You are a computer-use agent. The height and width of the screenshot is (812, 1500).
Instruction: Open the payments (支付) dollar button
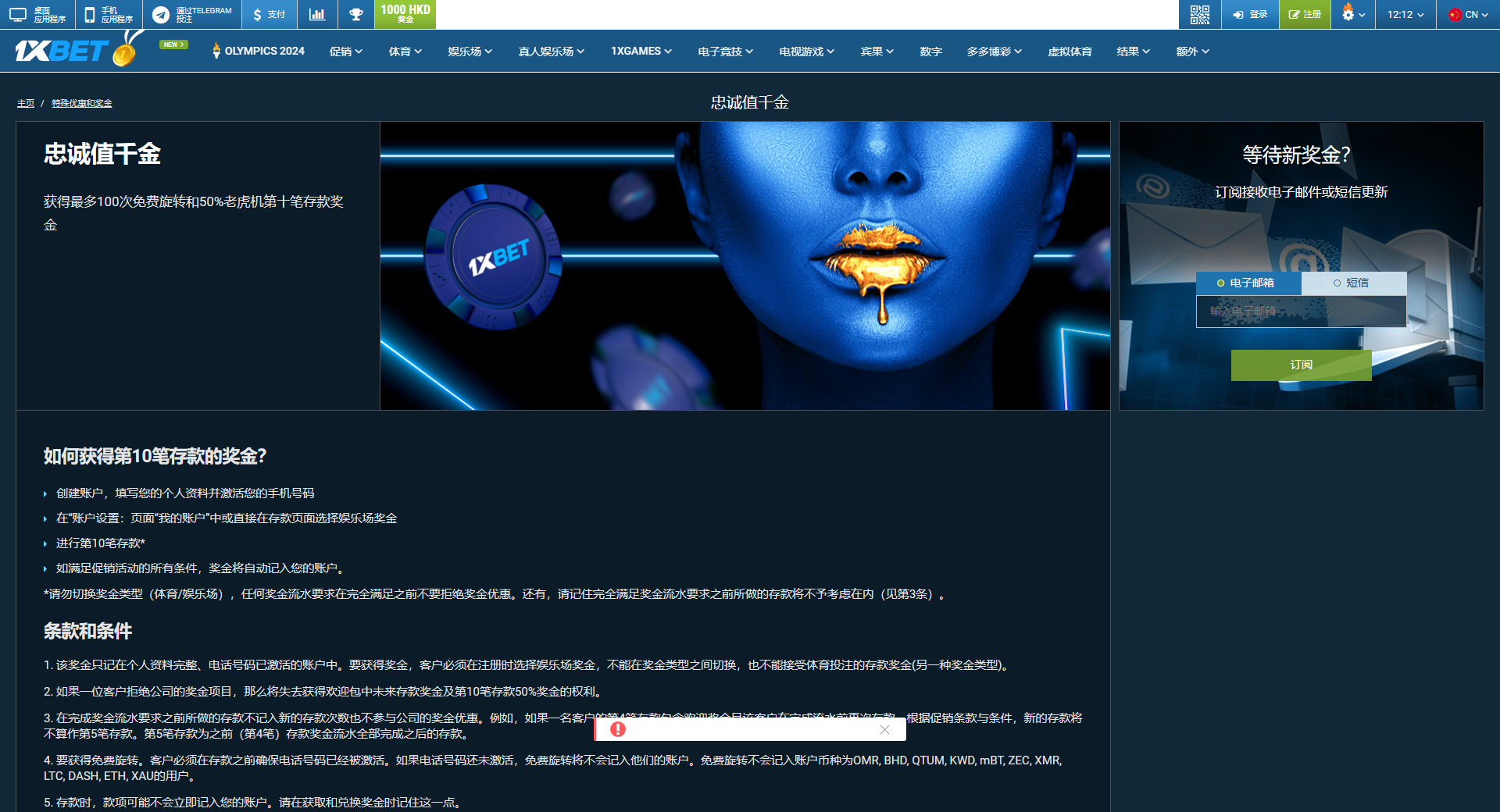[269, 15]
